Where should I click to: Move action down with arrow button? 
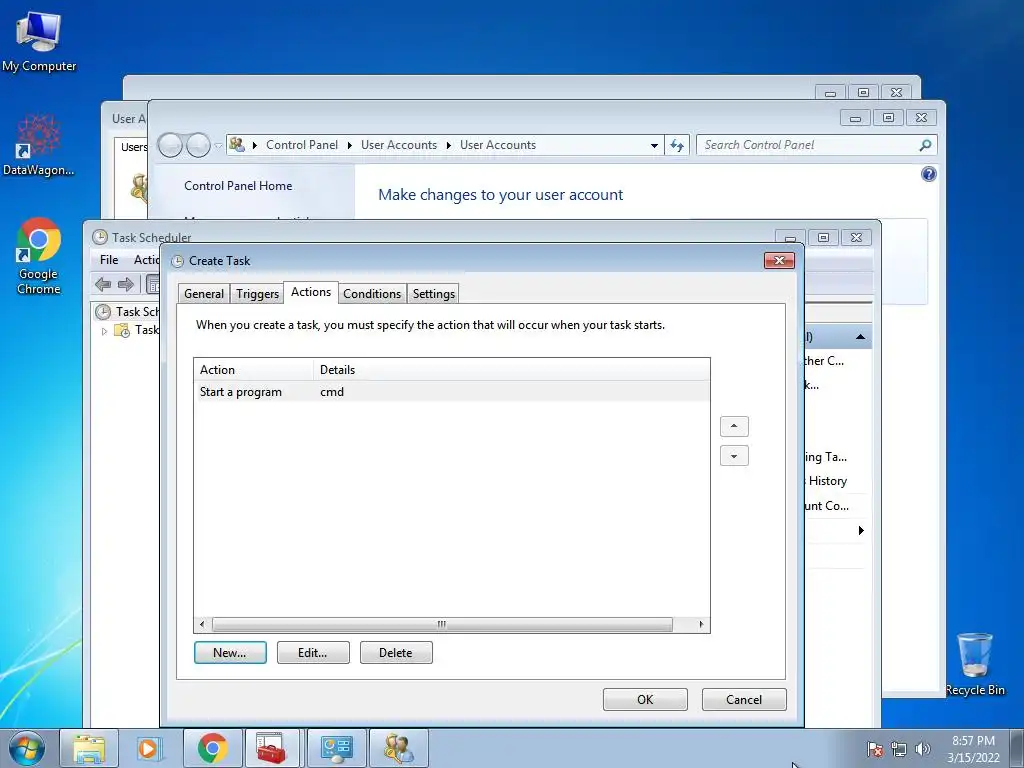pyautogui.click(x=734, y=456)
